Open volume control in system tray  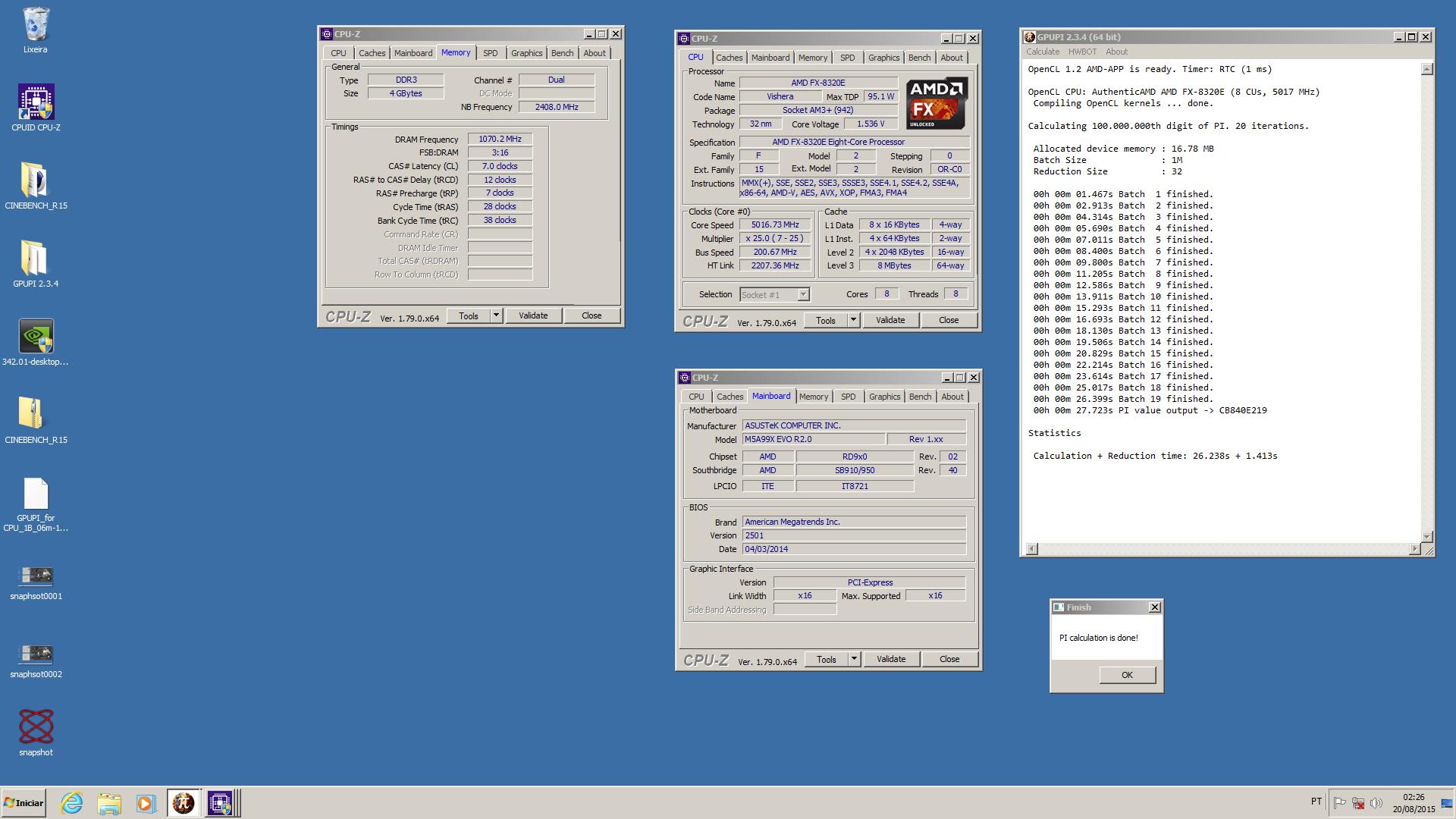(x=1376, y=803)
